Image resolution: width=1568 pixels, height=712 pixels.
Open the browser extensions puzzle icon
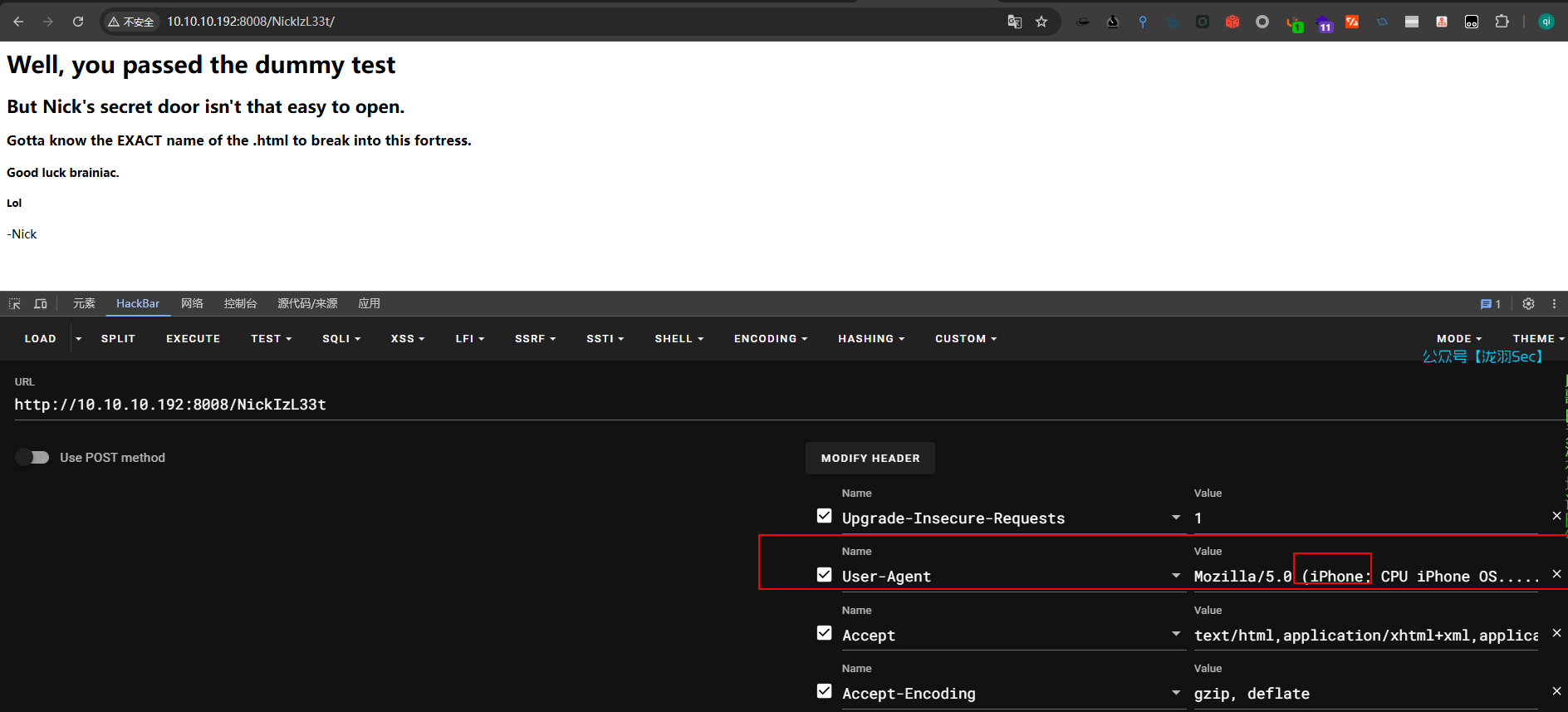[1502, 22]
